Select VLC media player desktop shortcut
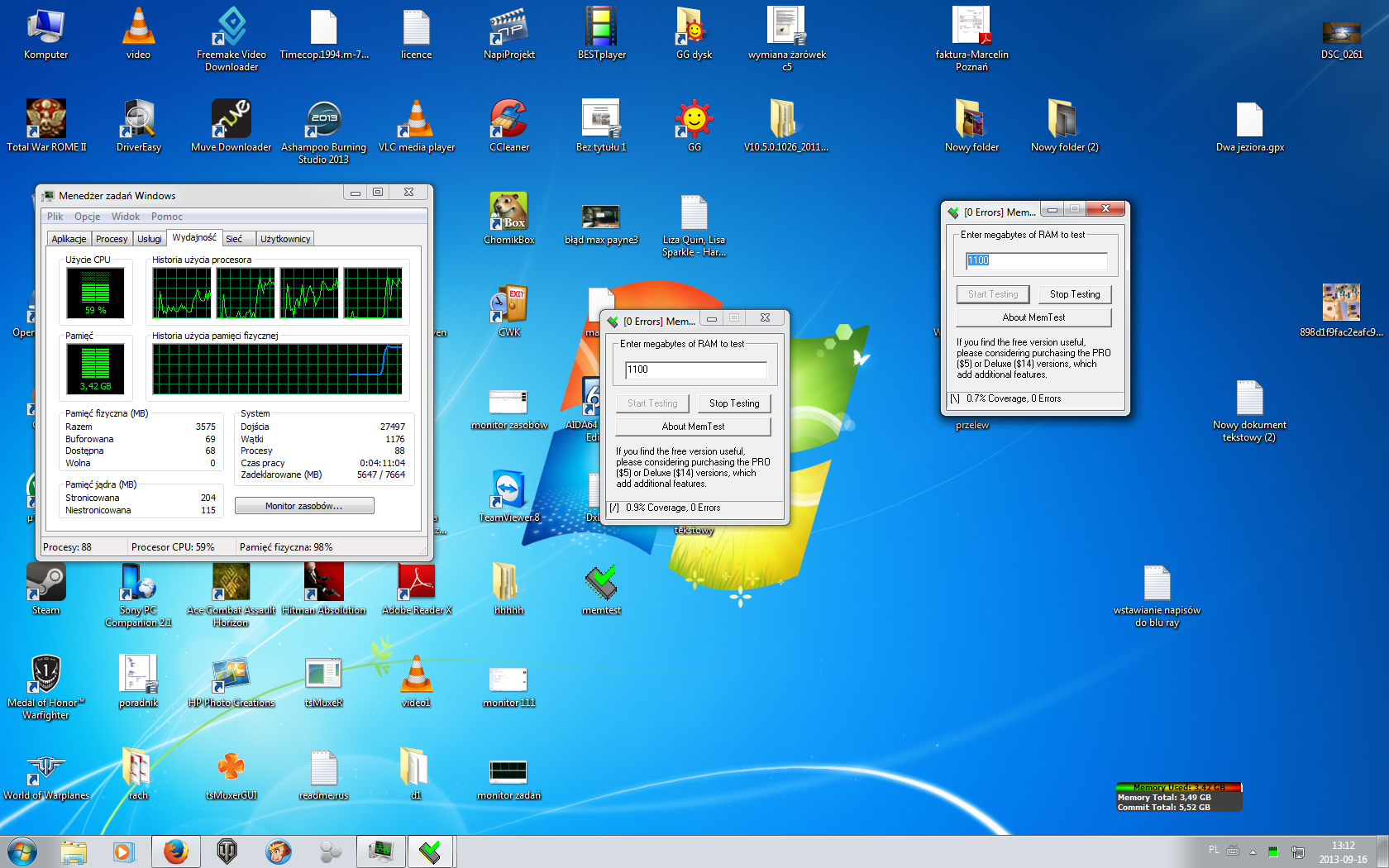 [417, 127]
